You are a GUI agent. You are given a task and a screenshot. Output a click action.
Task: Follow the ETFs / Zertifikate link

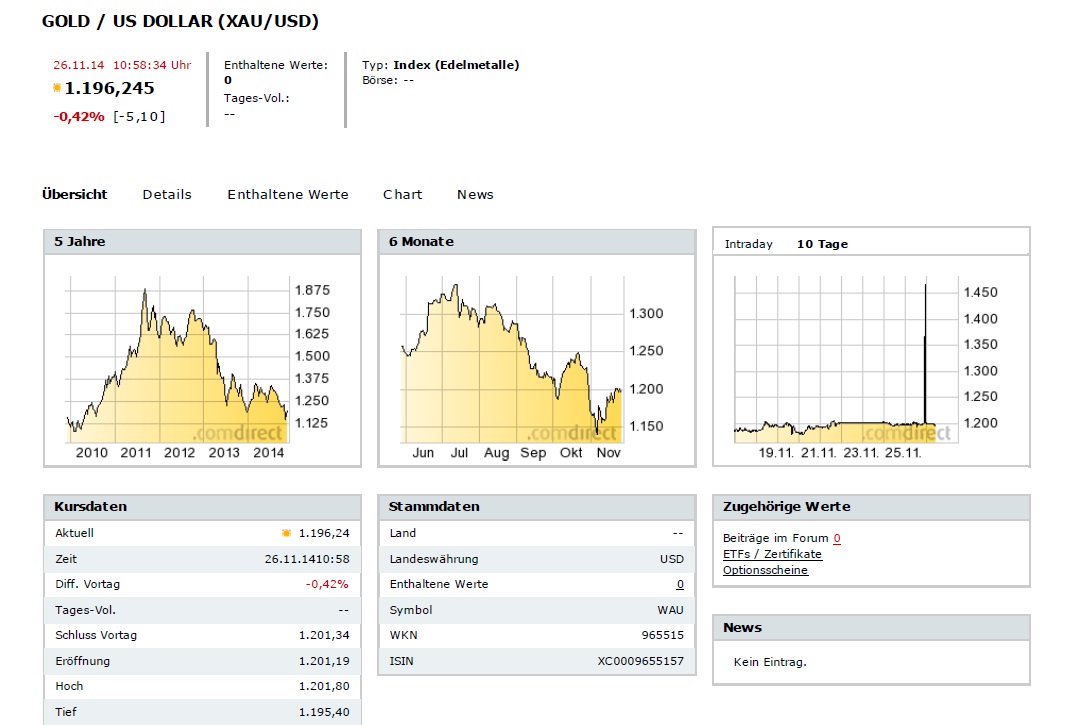click(772, 554)
